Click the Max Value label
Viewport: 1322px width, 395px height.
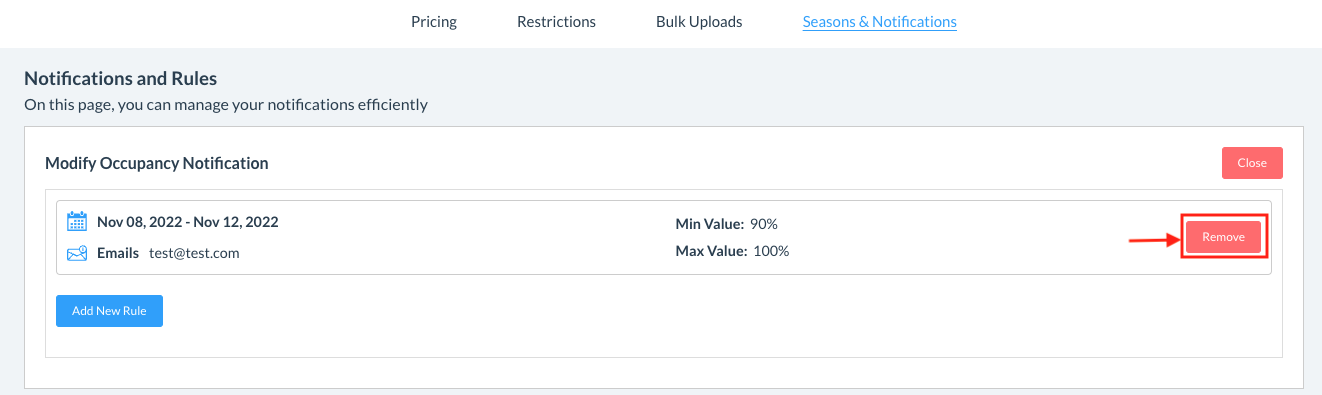pyautogui.click(x=712, y=251)
